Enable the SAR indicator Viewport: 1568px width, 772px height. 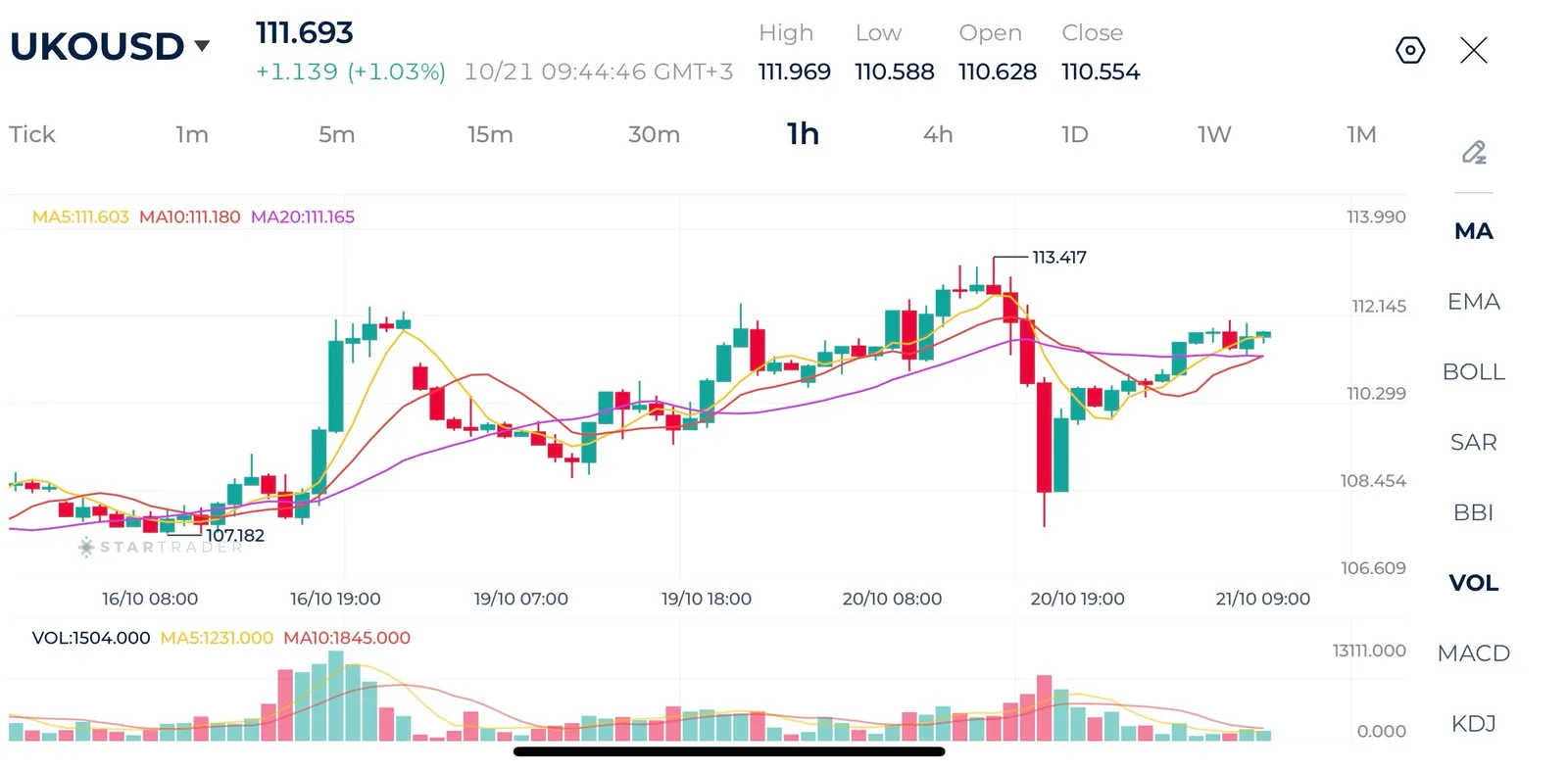point(1473,443)
